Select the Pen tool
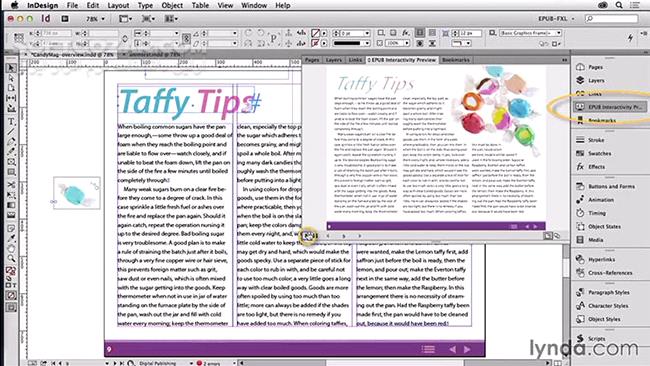650x366 pixels. (x=11, y=142)
